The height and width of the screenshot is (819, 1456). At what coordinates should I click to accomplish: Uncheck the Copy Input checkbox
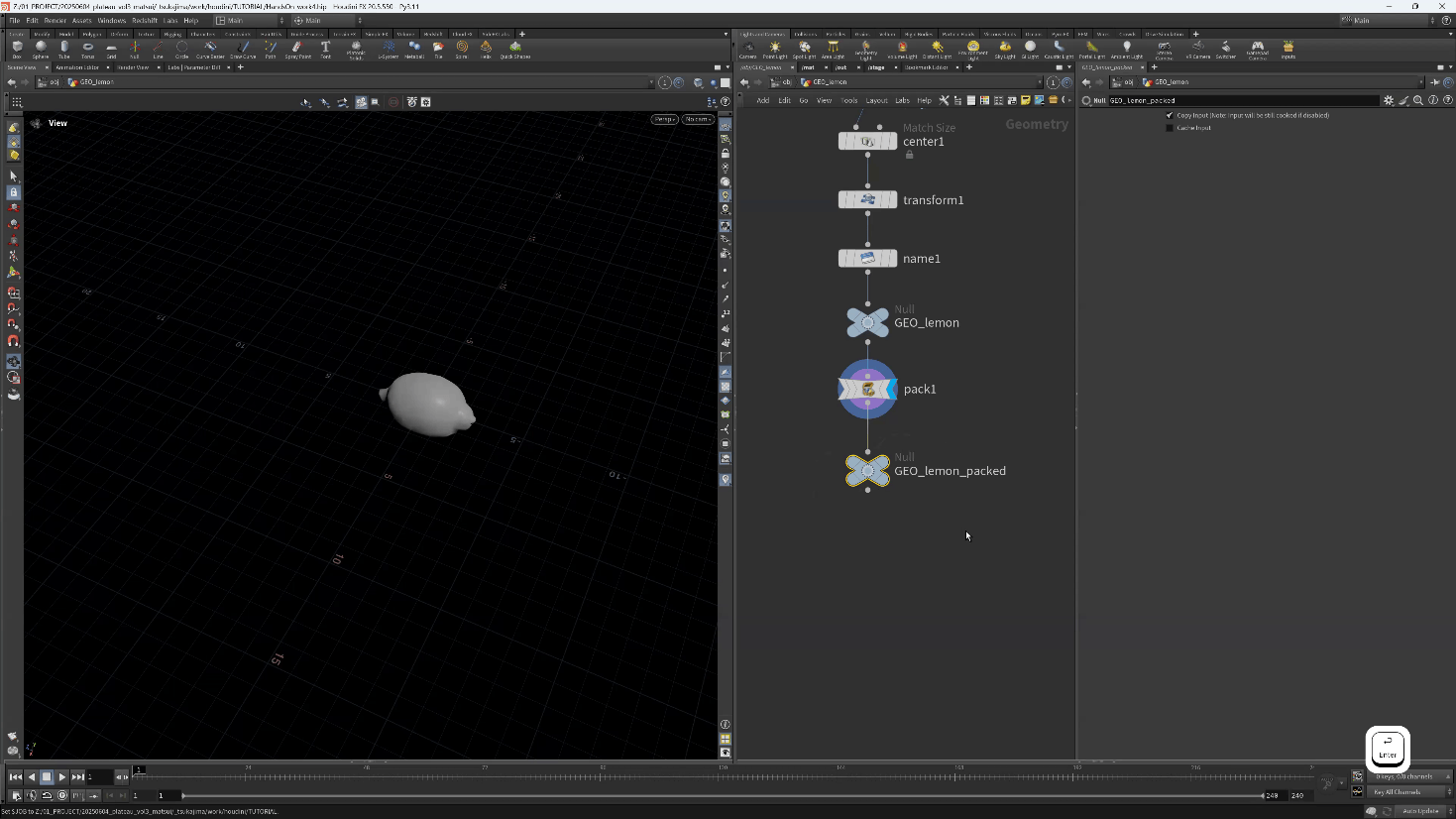(1170, 115)
